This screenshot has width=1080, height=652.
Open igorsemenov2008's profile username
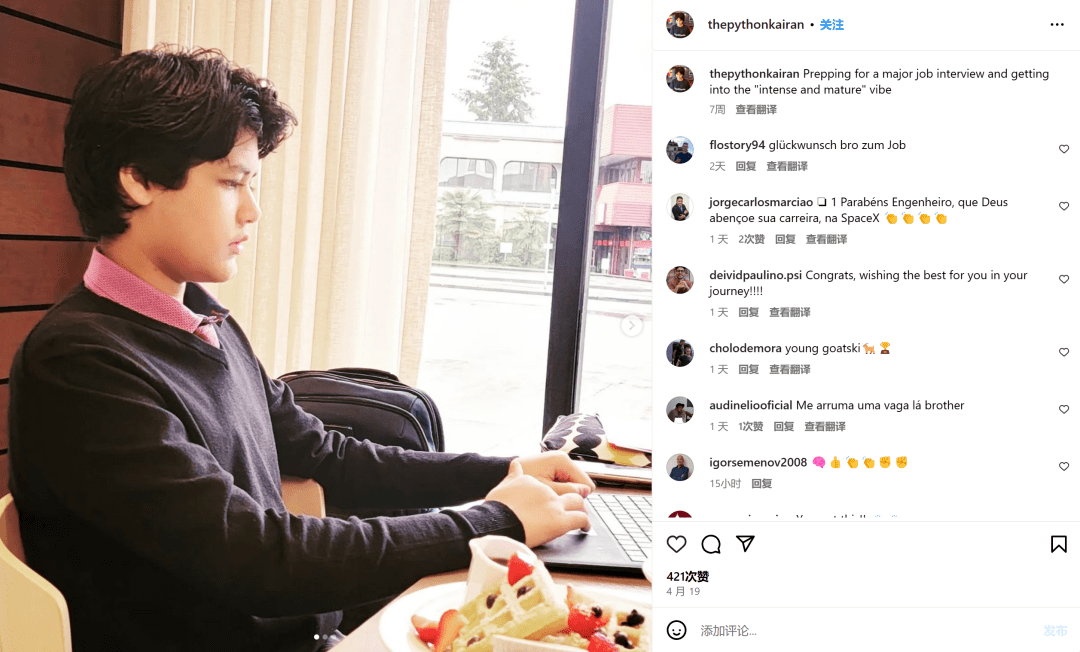(x=758, y=462)
